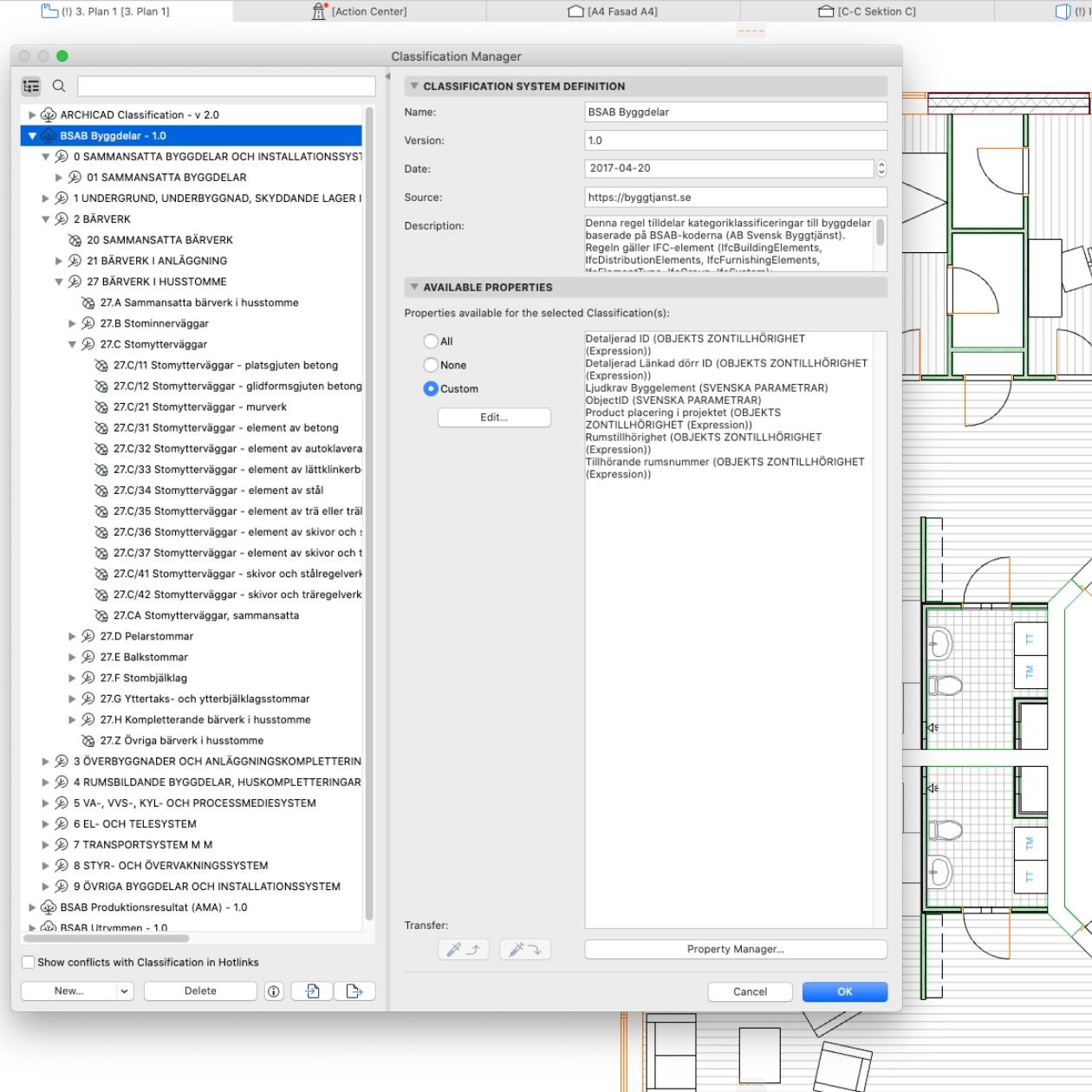Select ObjectID (SVENSKA PARAMETRAR) property line

click(x=673, y=400)
